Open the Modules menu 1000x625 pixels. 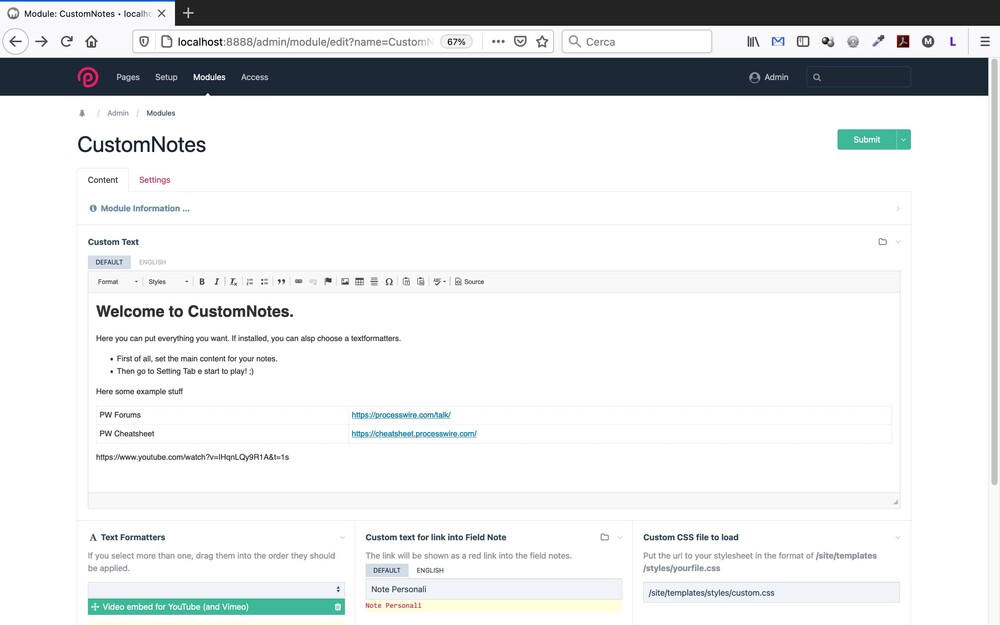click(209, 77)
